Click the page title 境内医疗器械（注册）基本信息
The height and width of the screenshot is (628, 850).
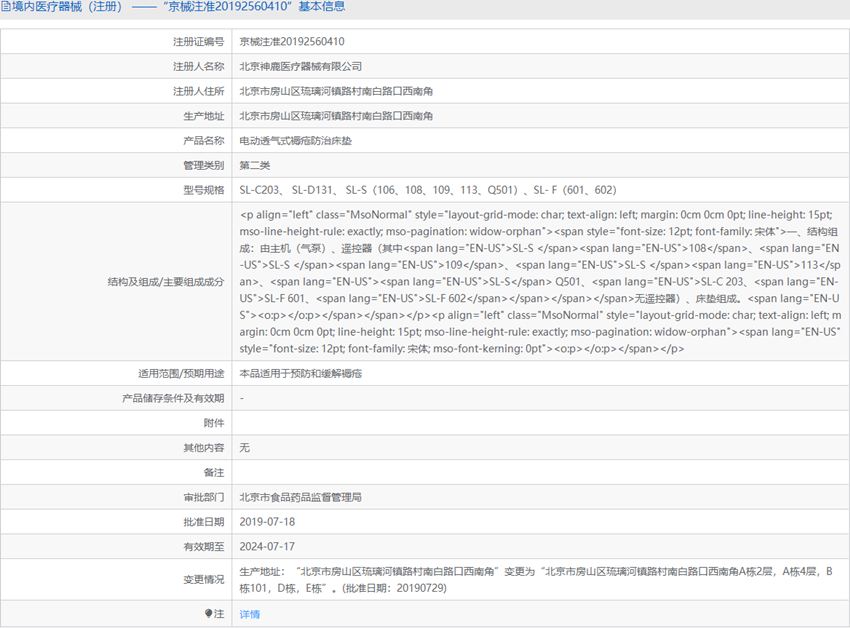point(178,7)
